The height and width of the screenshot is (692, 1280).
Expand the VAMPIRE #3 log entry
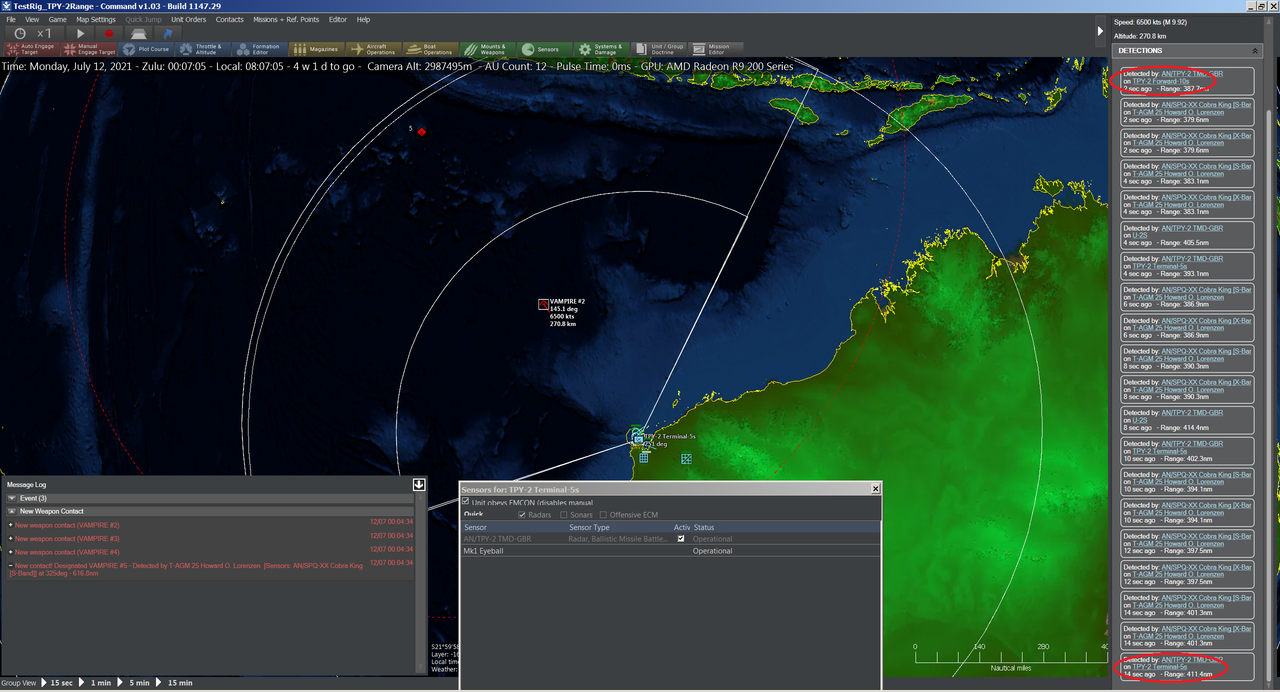click(10, 538)
